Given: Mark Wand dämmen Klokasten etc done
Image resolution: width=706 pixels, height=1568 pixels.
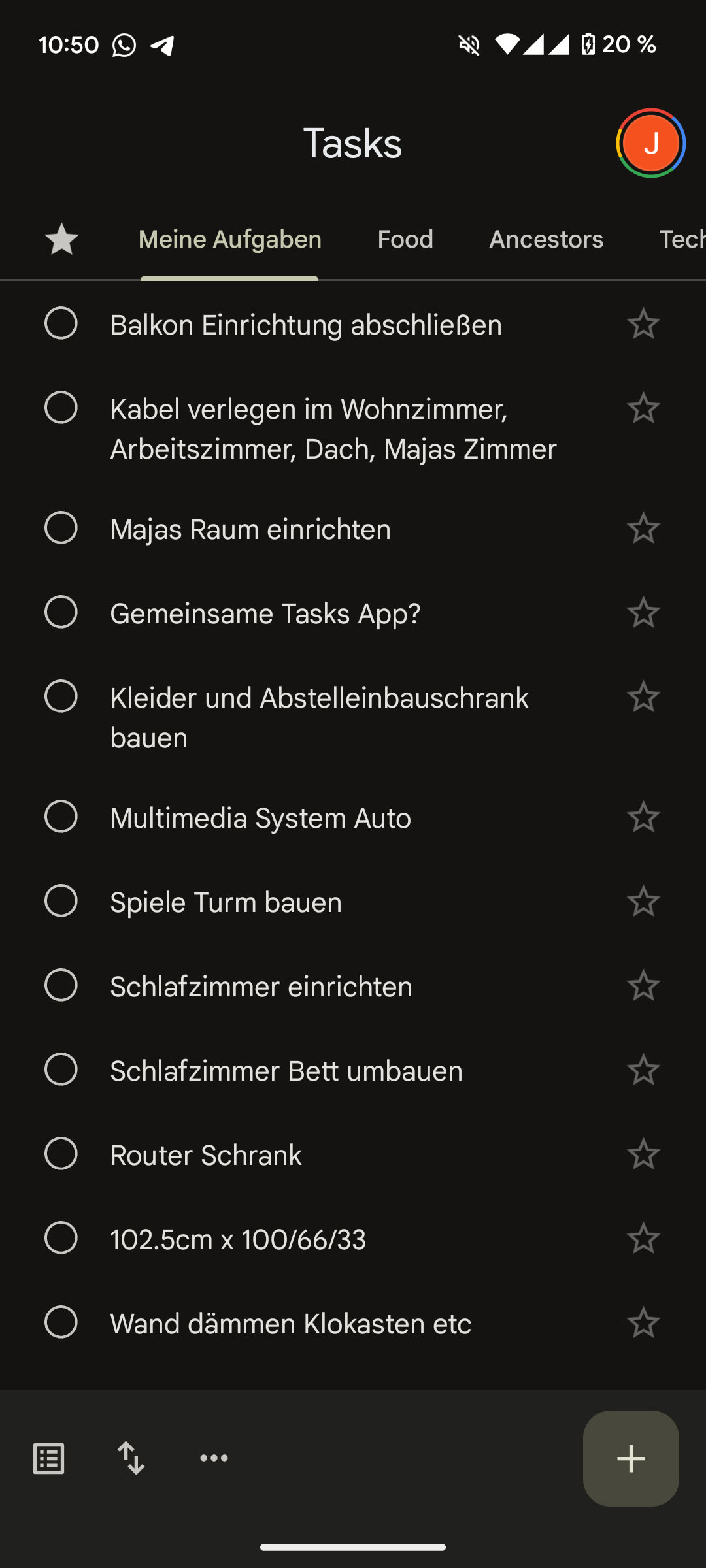Looking at the screenshot, I should [61, 1323].
